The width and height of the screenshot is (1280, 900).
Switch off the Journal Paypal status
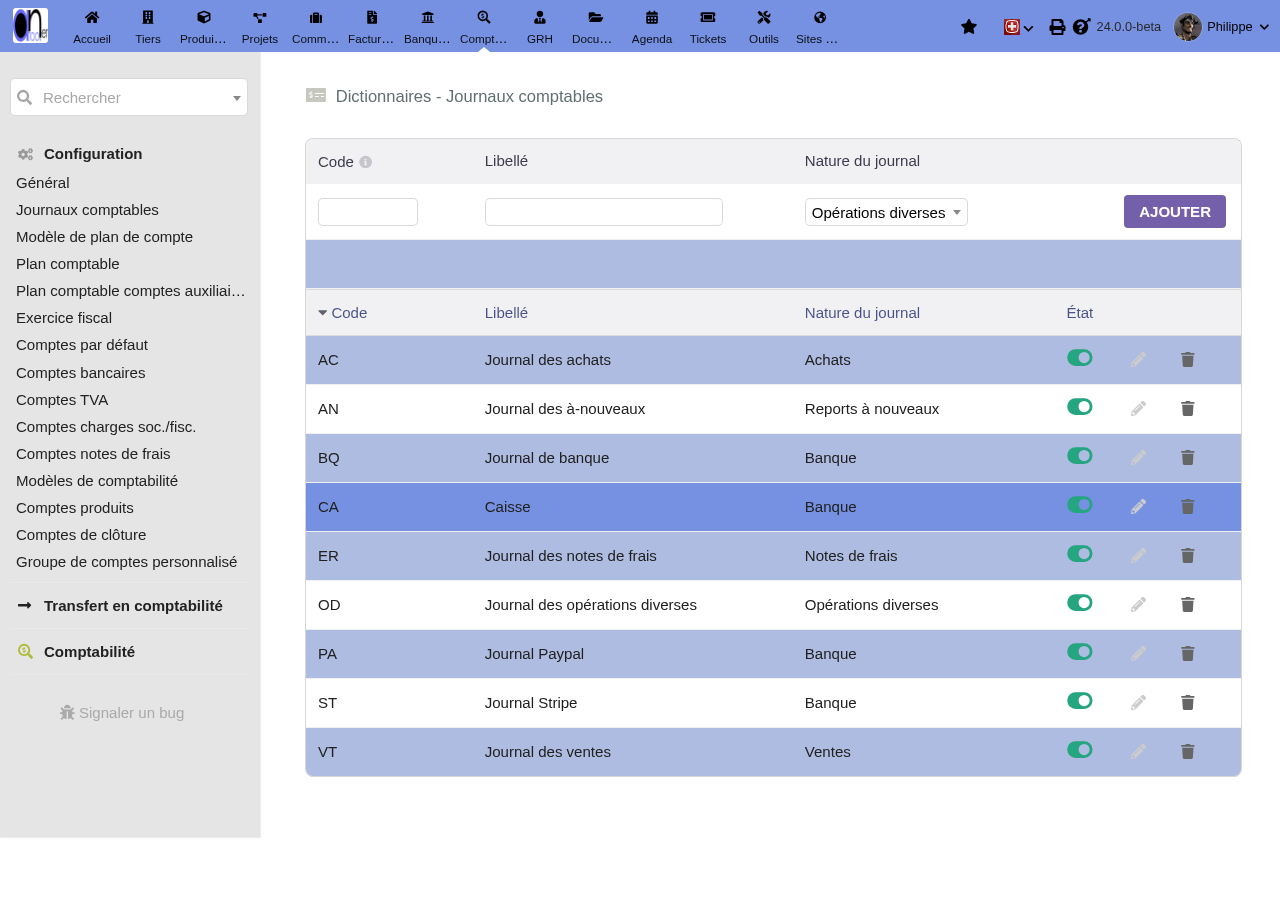click(x=1080, y=652)
